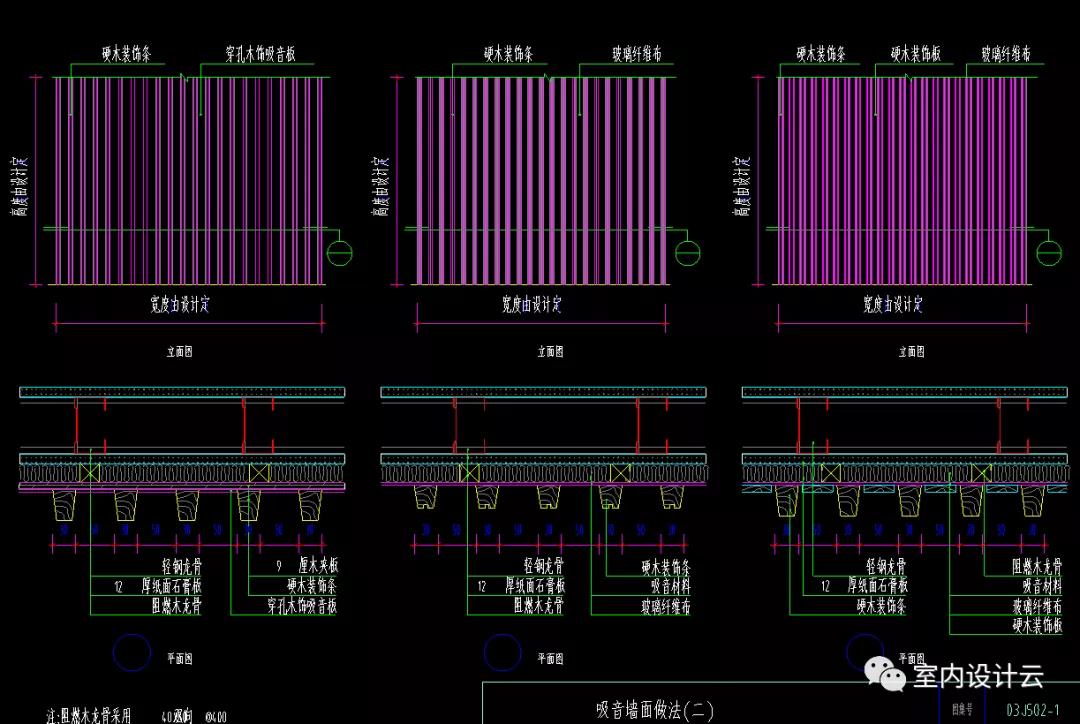
Task: Select the leftmost trapezoid wood strip in left plan
Action: tap(64, 504)
